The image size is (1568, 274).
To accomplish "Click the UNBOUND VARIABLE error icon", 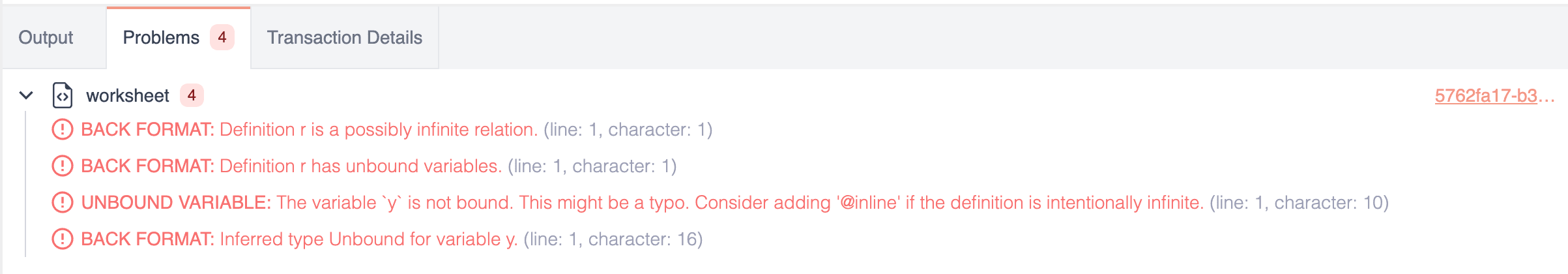I will pyautogui.click(x=62, y=202).
